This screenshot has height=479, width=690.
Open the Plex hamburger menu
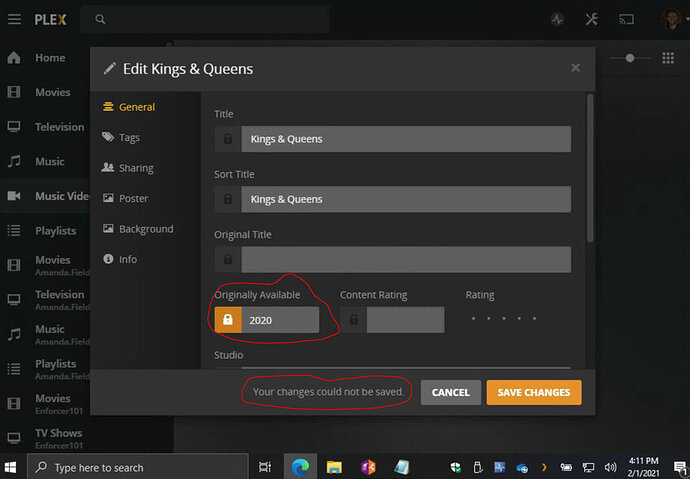click(x=14, y=19)
